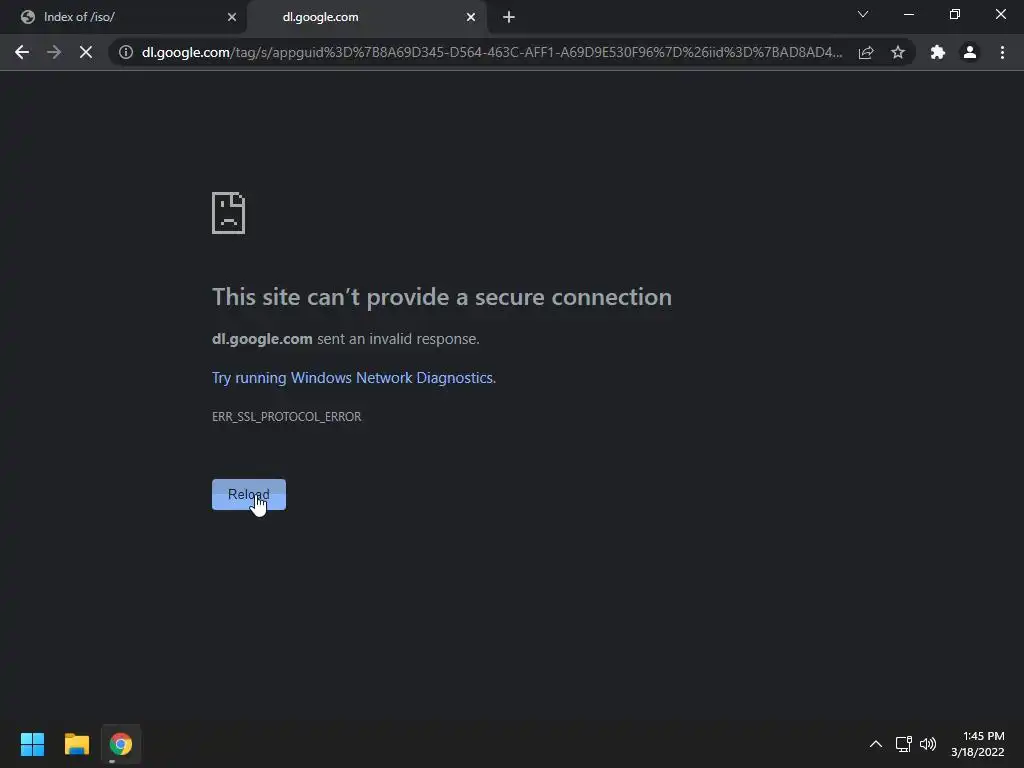This screenshot has height=768, width=1024.
Task: Bookmark this tab with the star icon
Action: point(898,52)
